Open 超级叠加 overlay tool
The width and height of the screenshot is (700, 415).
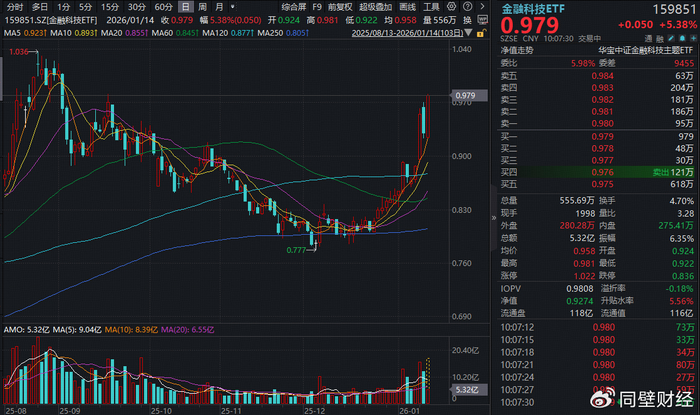375,7
